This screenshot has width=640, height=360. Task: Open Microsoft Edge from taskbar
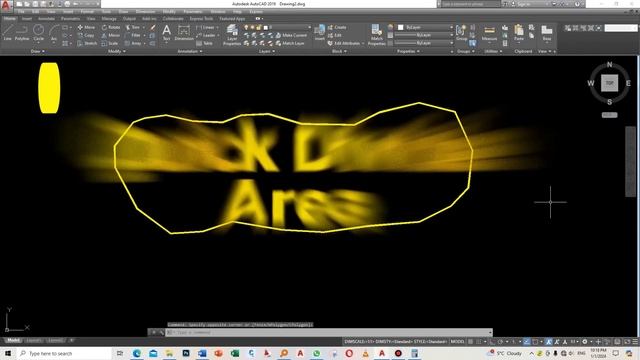pyautogui.click(x=137, y=353)
